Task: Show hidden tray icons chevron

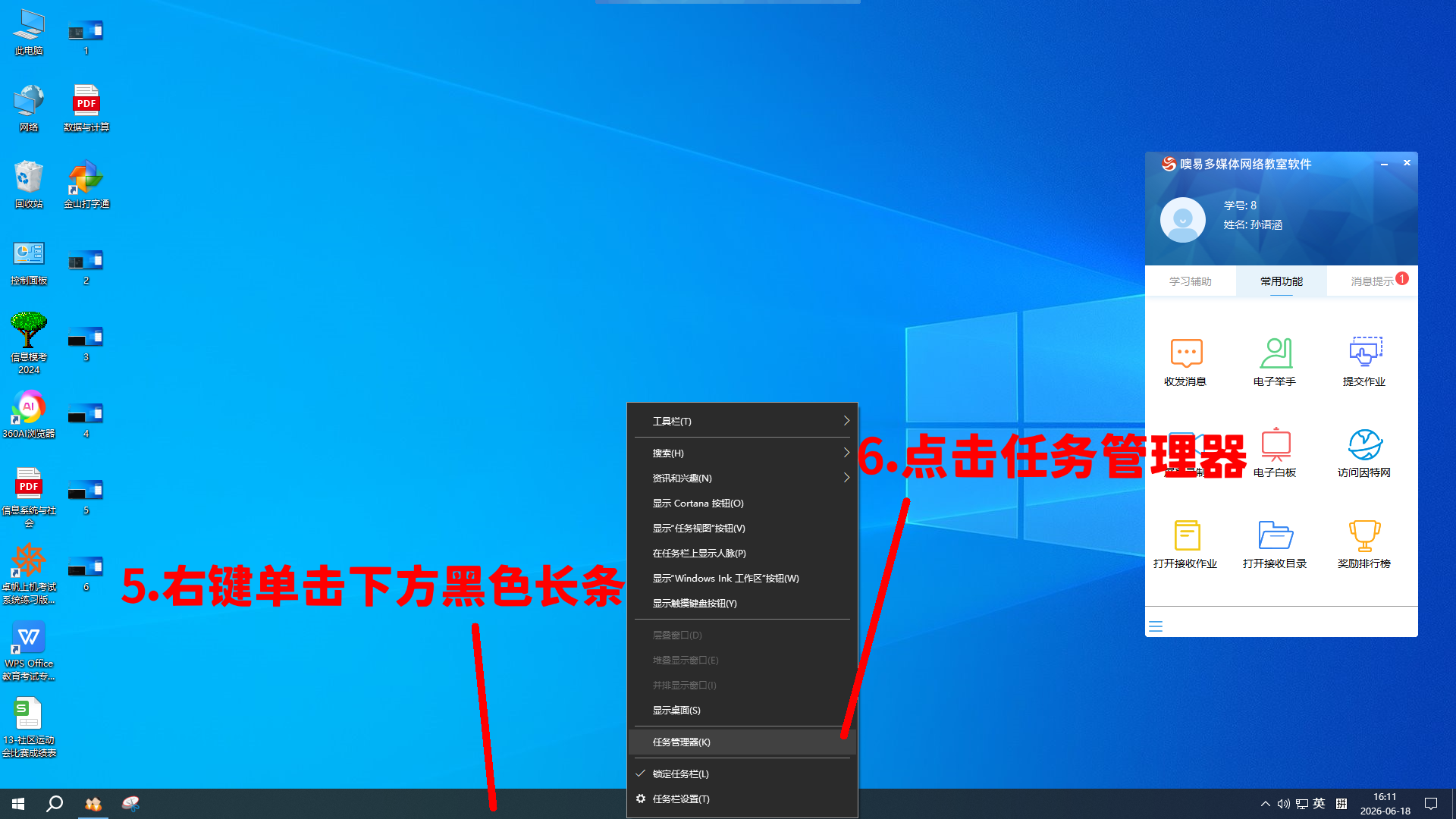Action: (x=1265, y=804)
